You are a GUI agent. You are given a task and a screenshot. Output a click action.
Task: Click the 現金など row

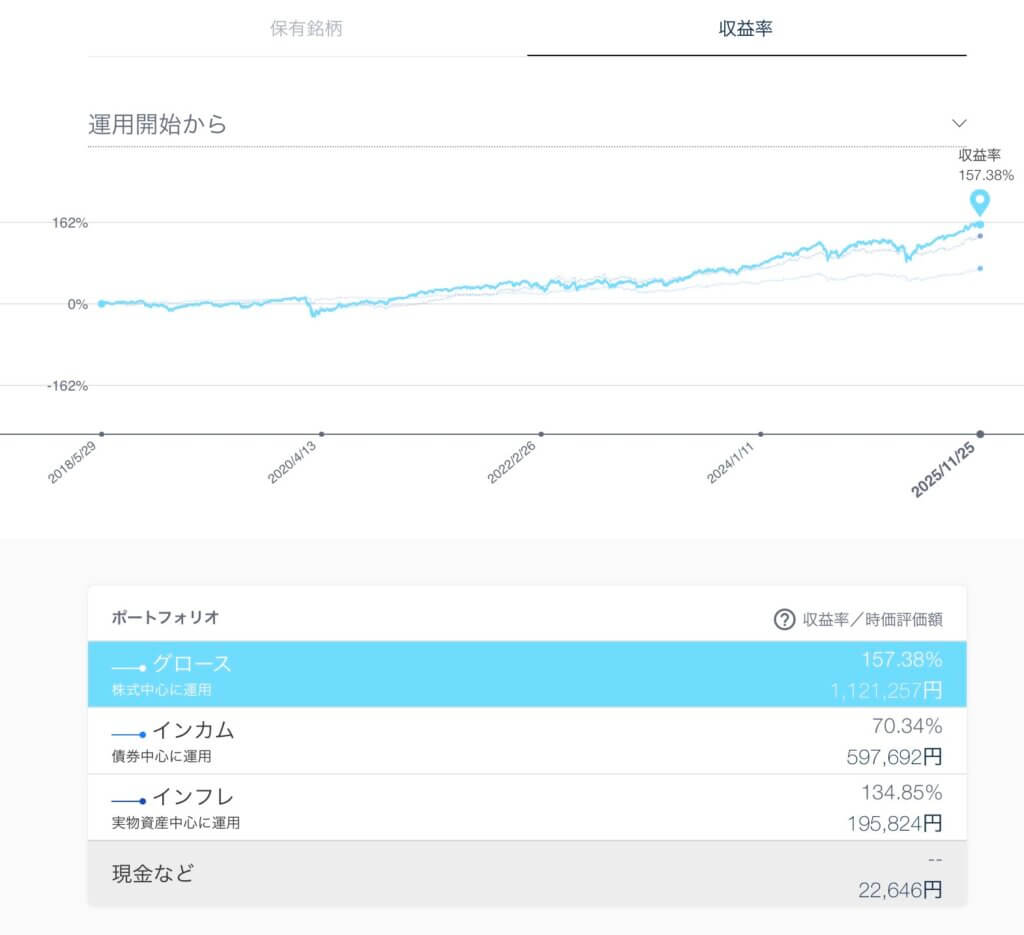pos(527,873)
